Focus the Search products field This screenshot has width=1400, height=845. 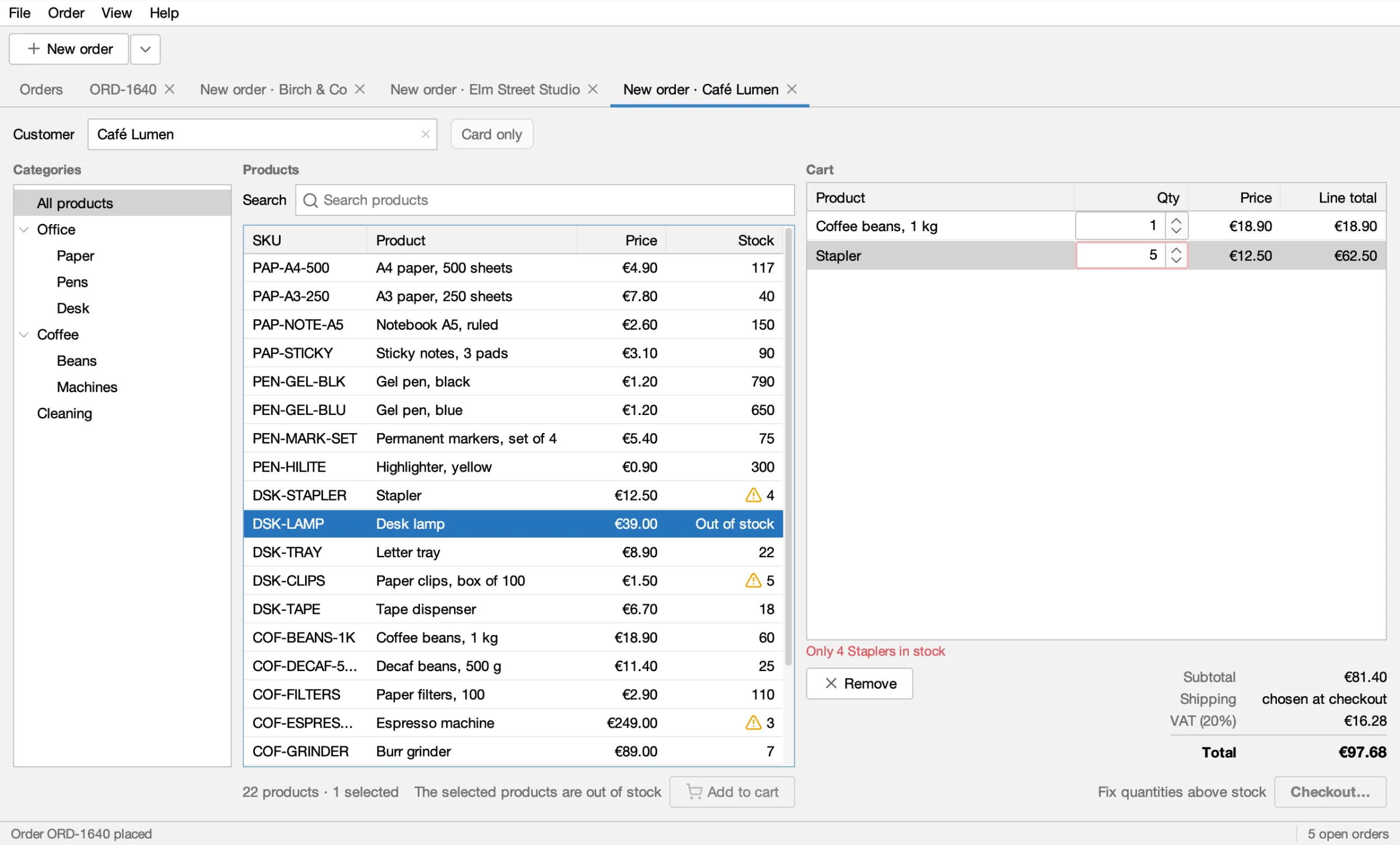(545, 200)
